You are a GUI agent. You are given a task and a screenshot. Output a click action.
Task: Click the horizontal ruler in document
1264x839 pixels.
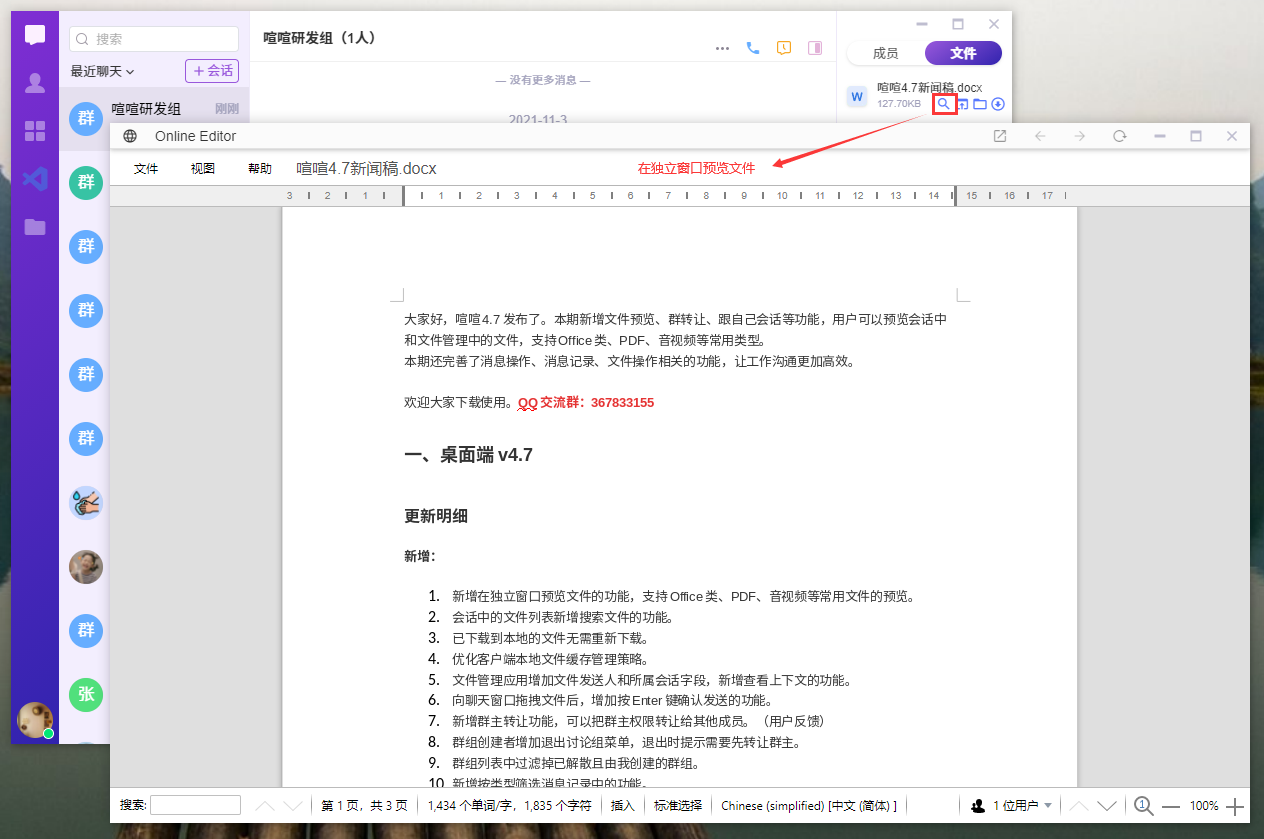pyautogui.click(x=679, y=196)
